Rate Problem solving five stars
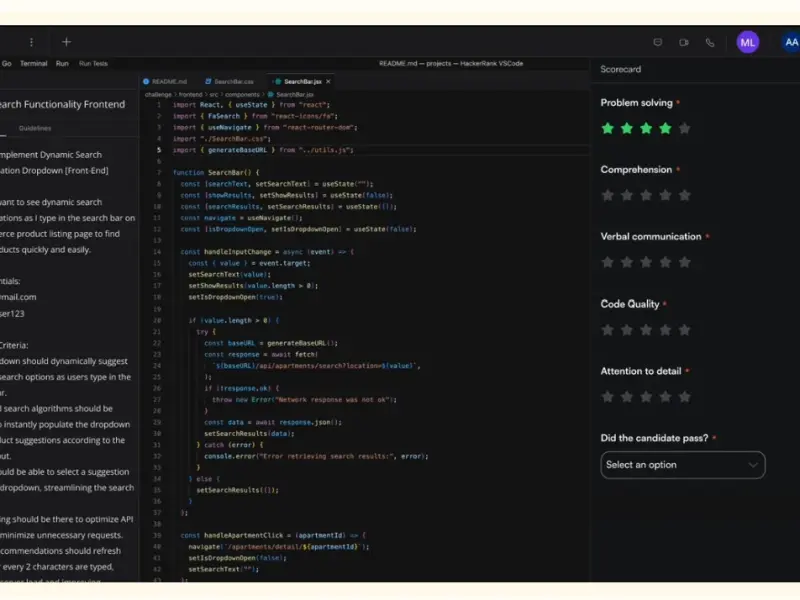800x600 pixels. pyautogui.click(x=685, y=128)
